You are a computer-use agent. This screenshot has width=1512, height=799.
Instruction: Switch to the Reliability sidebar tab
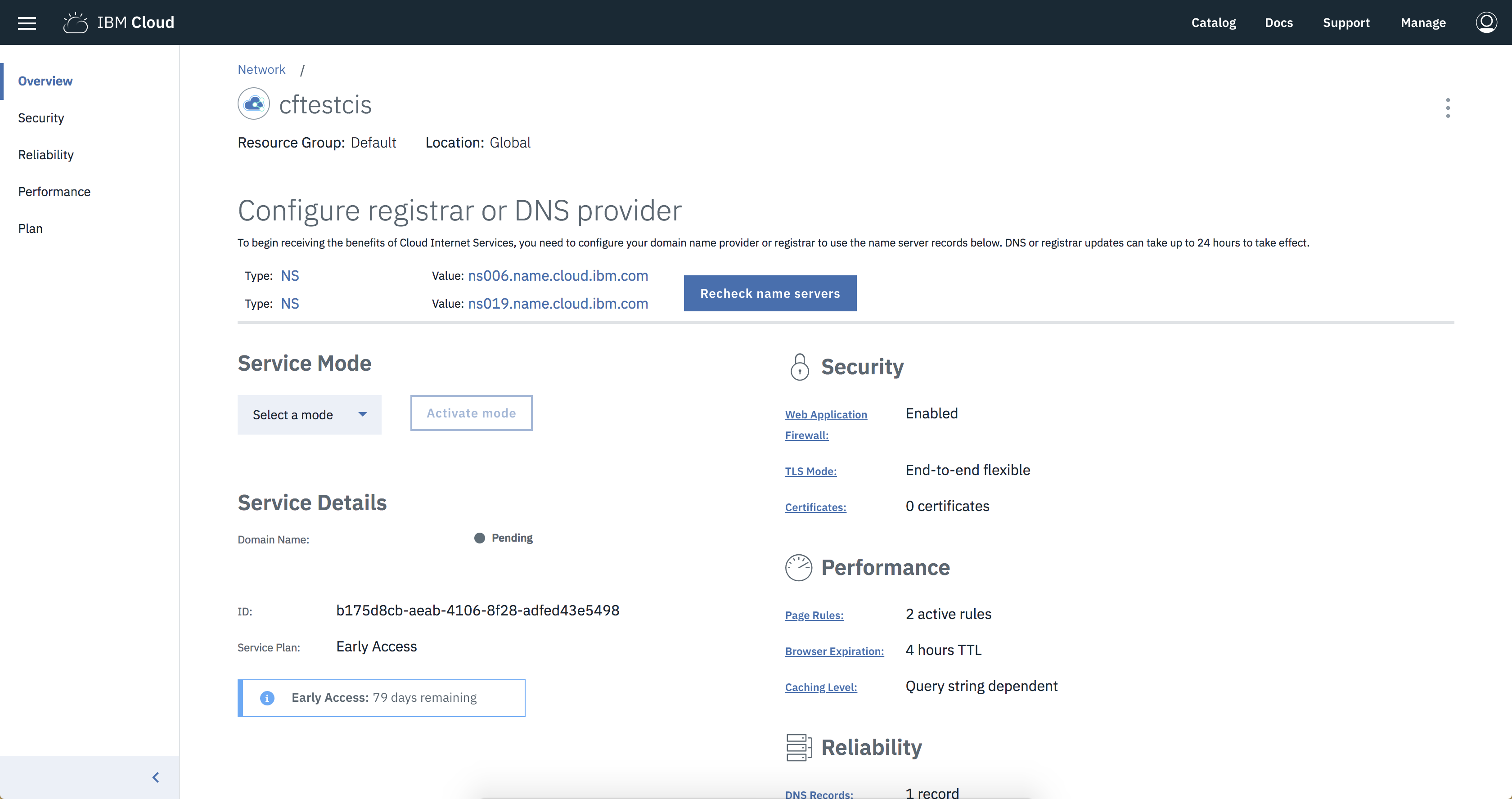coord(46,155)
